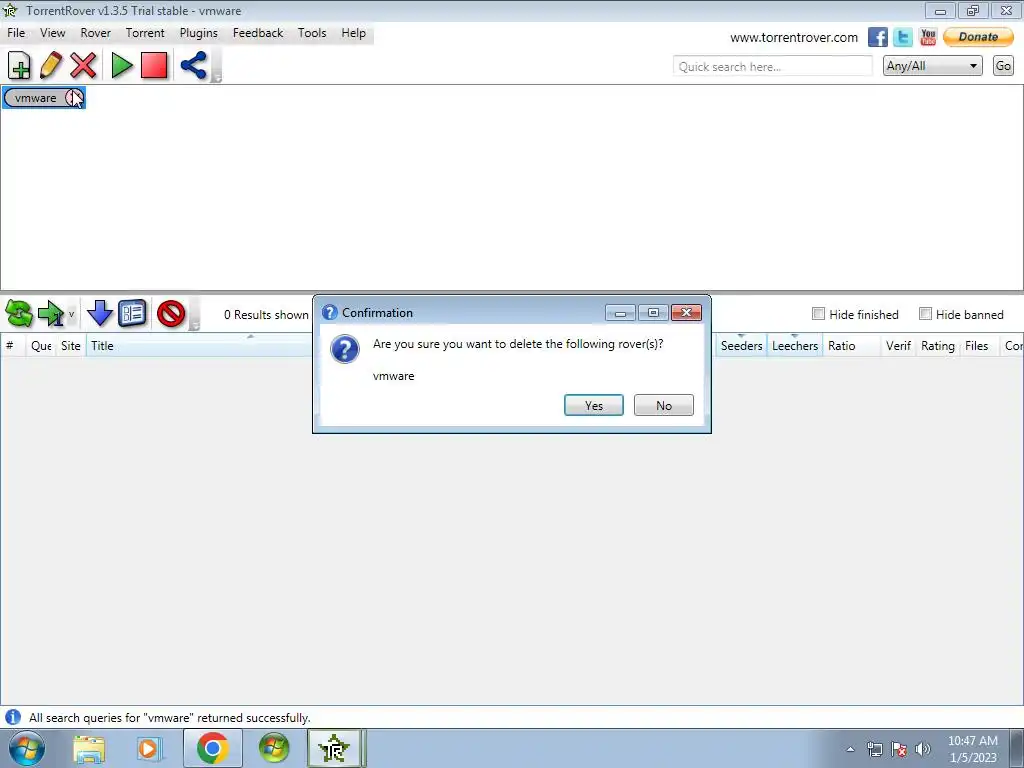1024x768 pixels.
Task: Open the Windows Start button
Action: click(27, 748)
